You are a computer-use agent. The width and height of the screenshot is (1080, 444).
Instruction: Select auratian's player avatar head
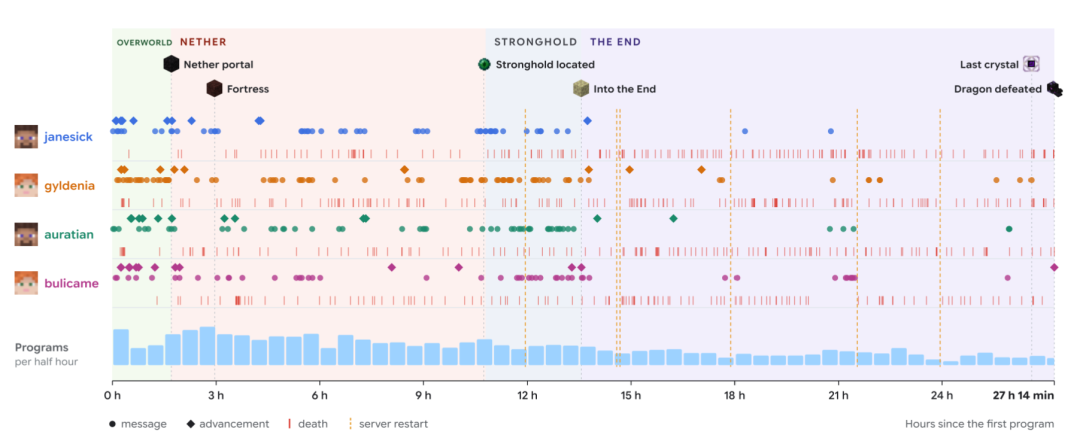pyautogui.click(x=26, y=234)
